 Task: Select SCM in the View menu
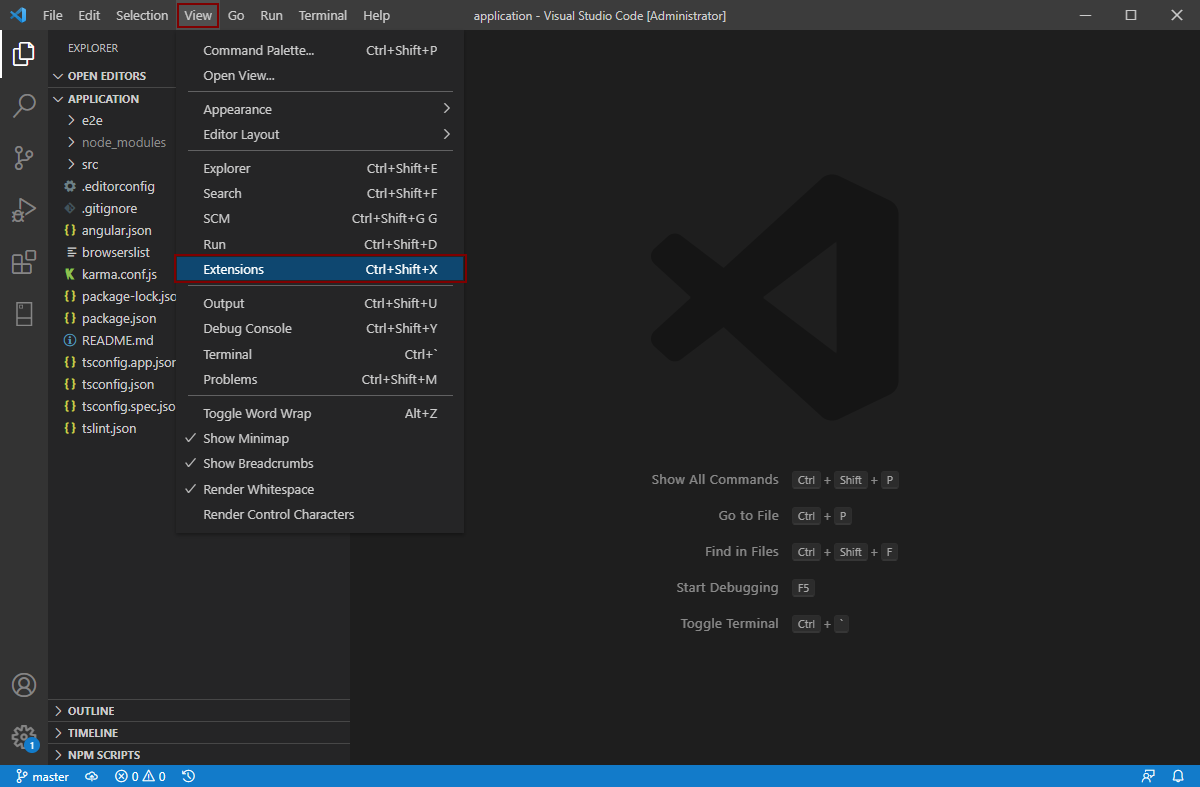click(x=320, y=218)
